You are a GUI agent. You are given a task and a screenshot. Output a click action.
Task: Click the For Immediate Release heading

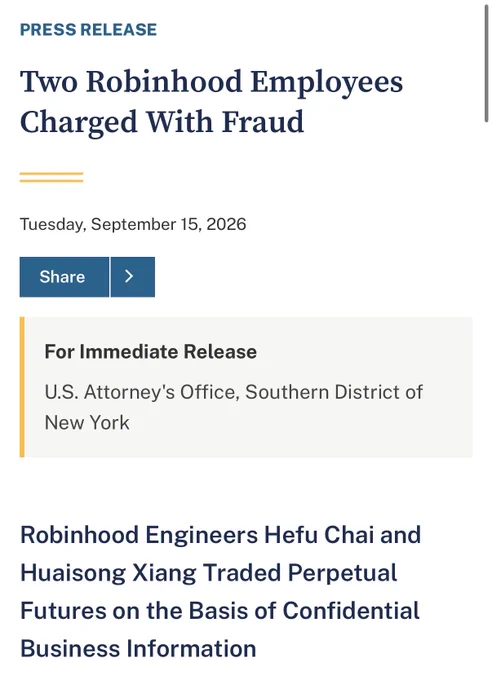tap(151, 351)
